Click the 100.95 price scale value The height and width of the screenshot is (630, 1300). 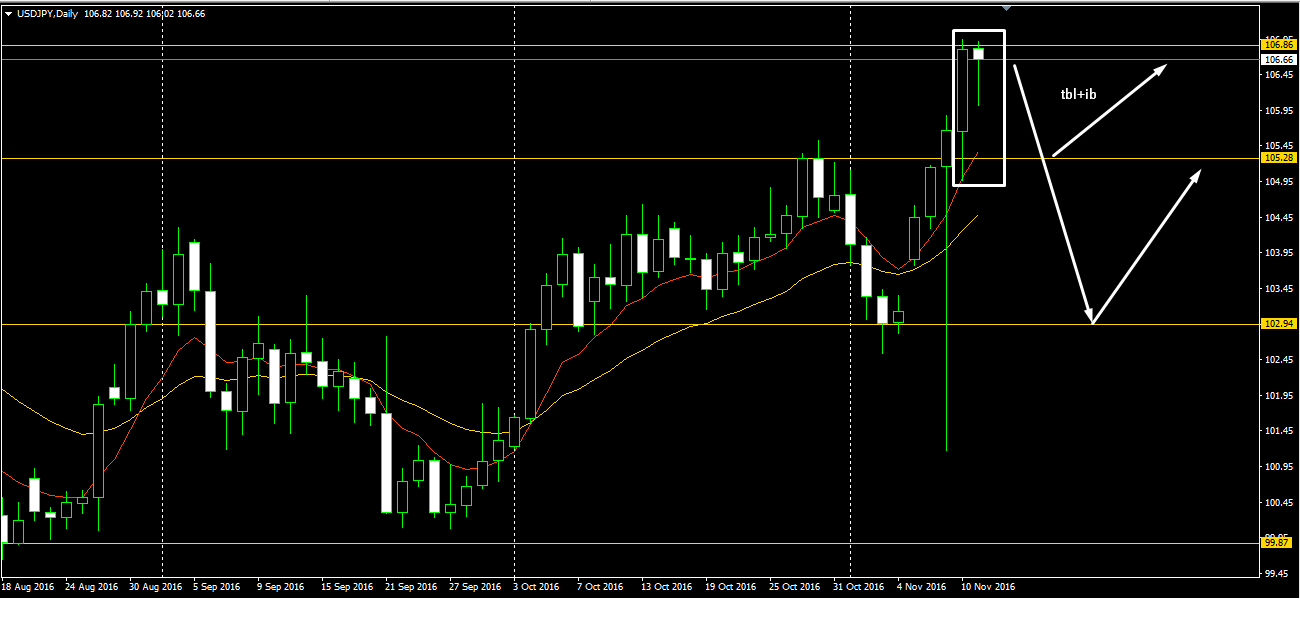tap(1279, 467)
